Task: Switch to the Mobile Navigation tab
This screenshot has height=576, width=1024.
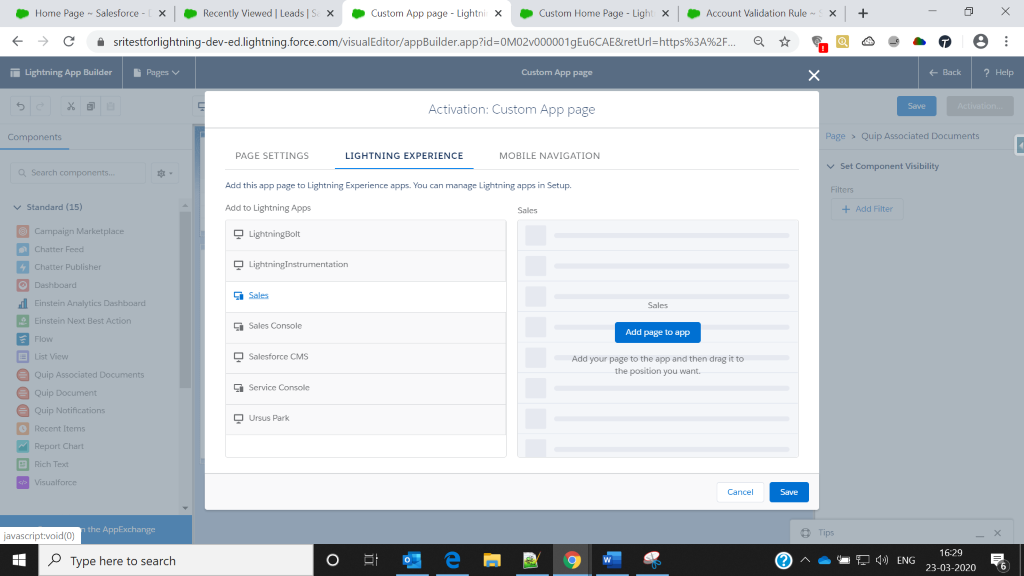Action: point(549,156)
